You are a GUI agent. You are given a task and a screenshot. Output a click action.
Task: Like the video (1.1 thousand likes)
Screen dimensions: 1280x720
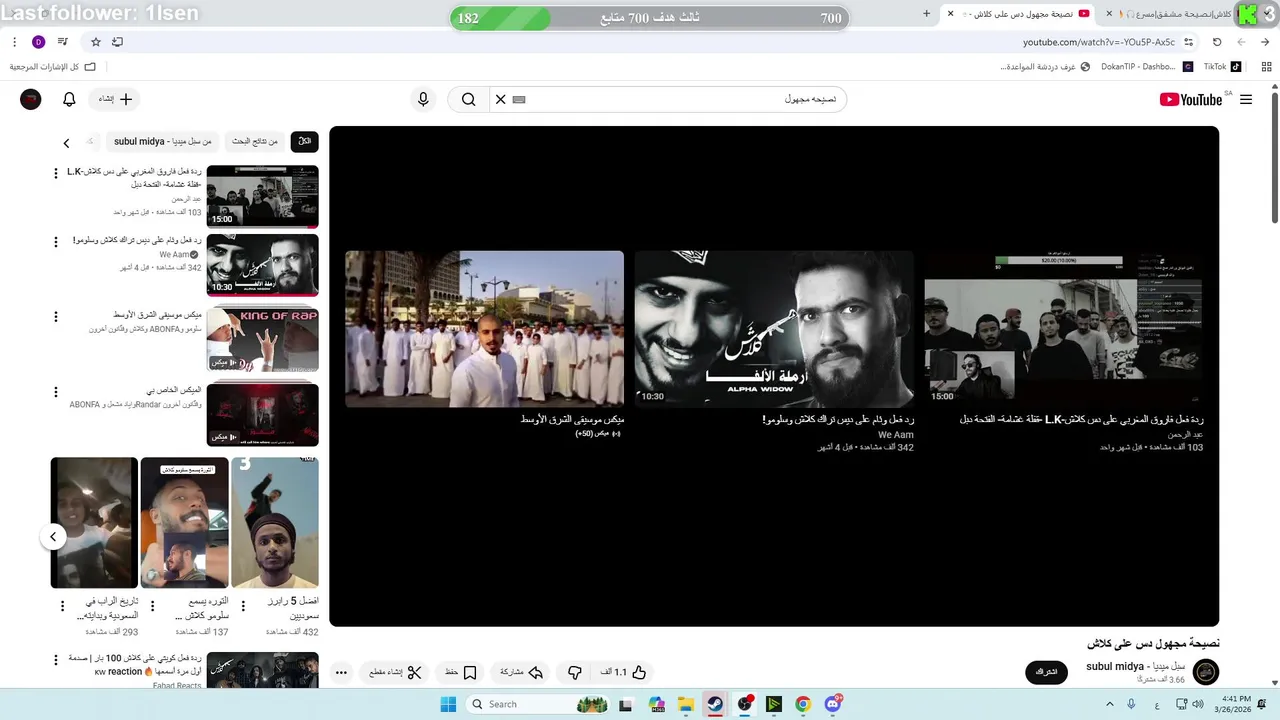(624, 672)
